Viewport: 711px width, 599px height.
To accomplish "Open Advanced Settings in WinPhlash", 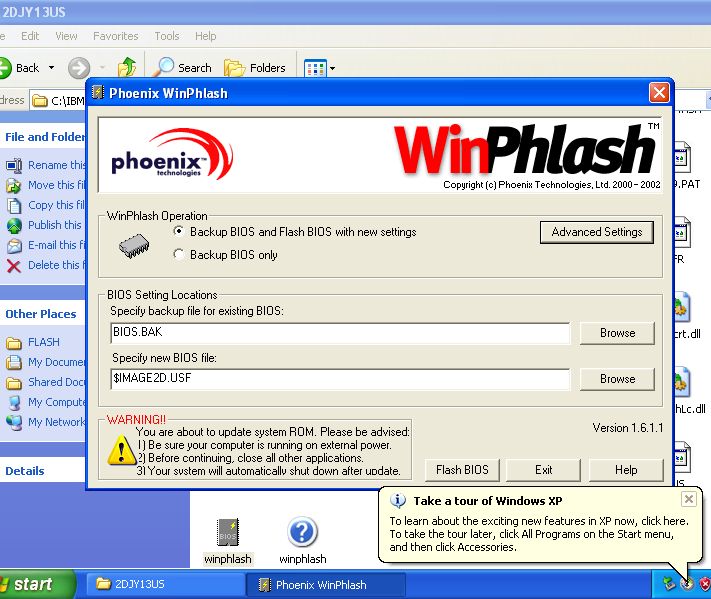I will (597, 232).
